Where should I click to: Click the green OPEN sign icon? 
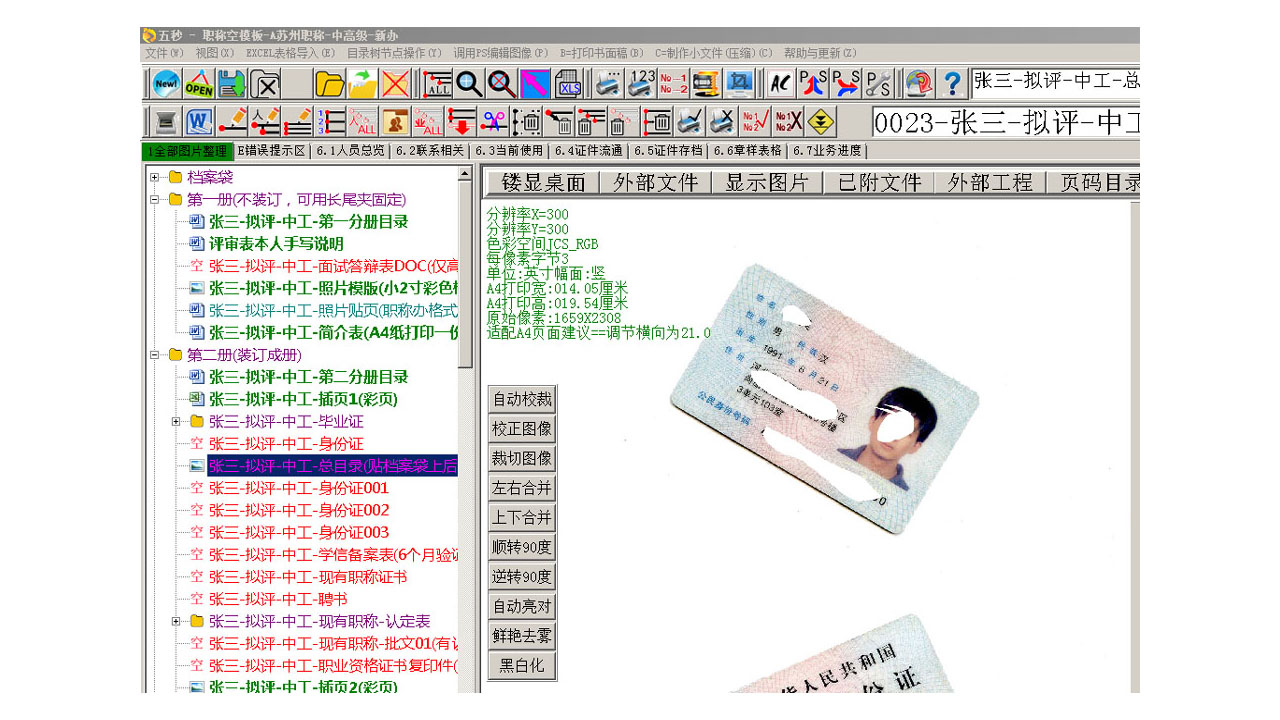[x=199, y=83]
